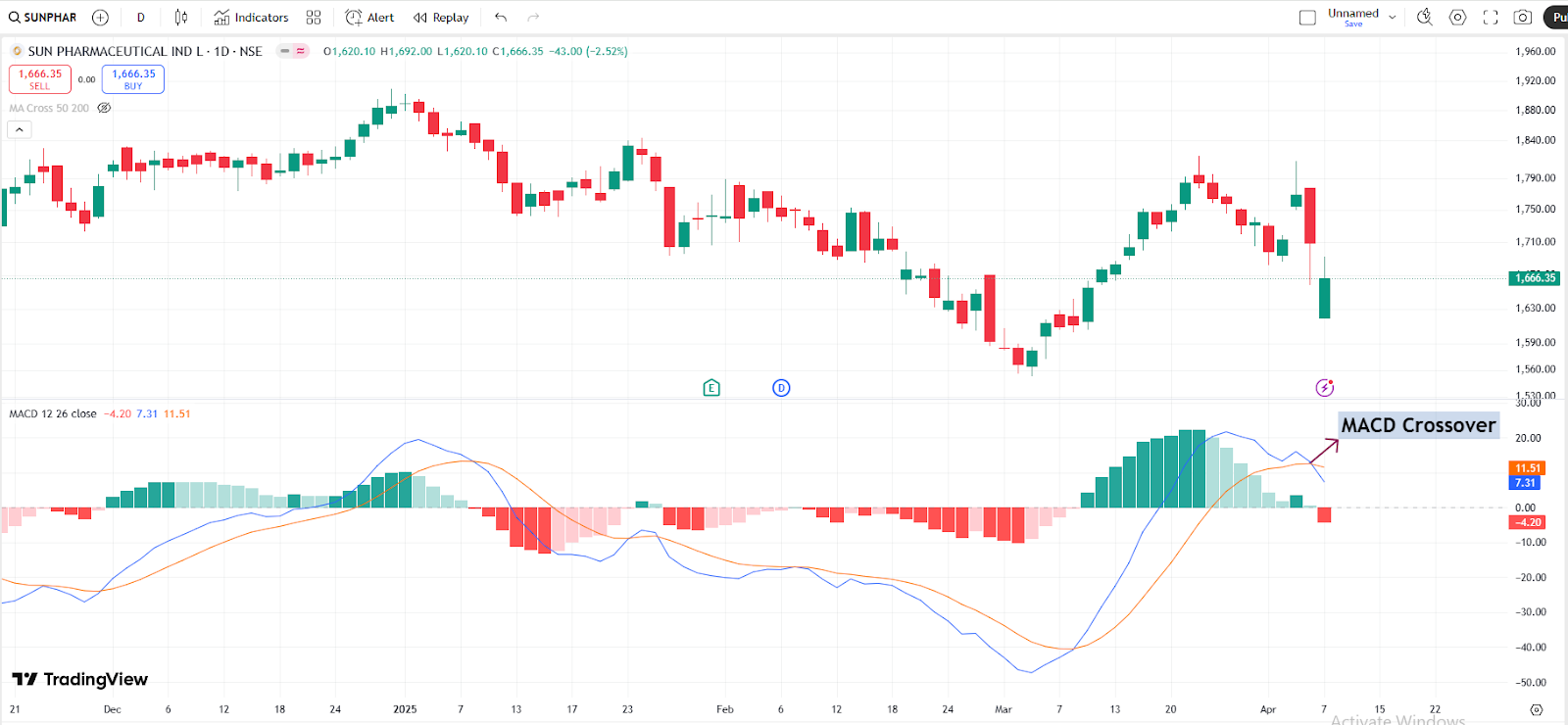Enter fullscreen chart mode
Screen dimensions: 1568x725
[1491, 18]
